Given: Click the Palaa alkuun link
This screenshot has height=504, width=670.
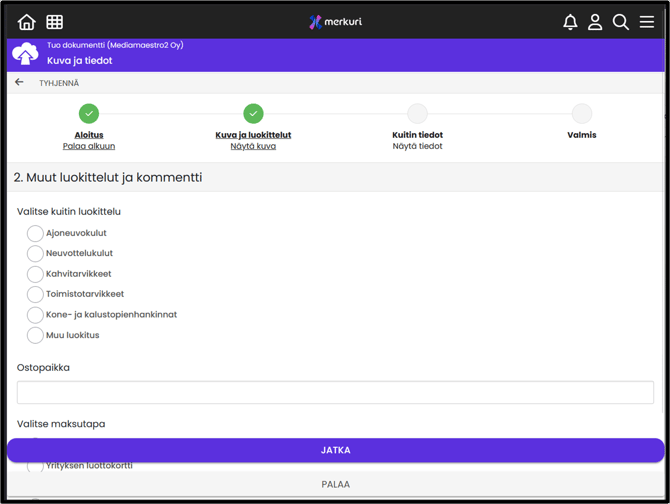Looking at the screenshot, I should tap(89, 146).
